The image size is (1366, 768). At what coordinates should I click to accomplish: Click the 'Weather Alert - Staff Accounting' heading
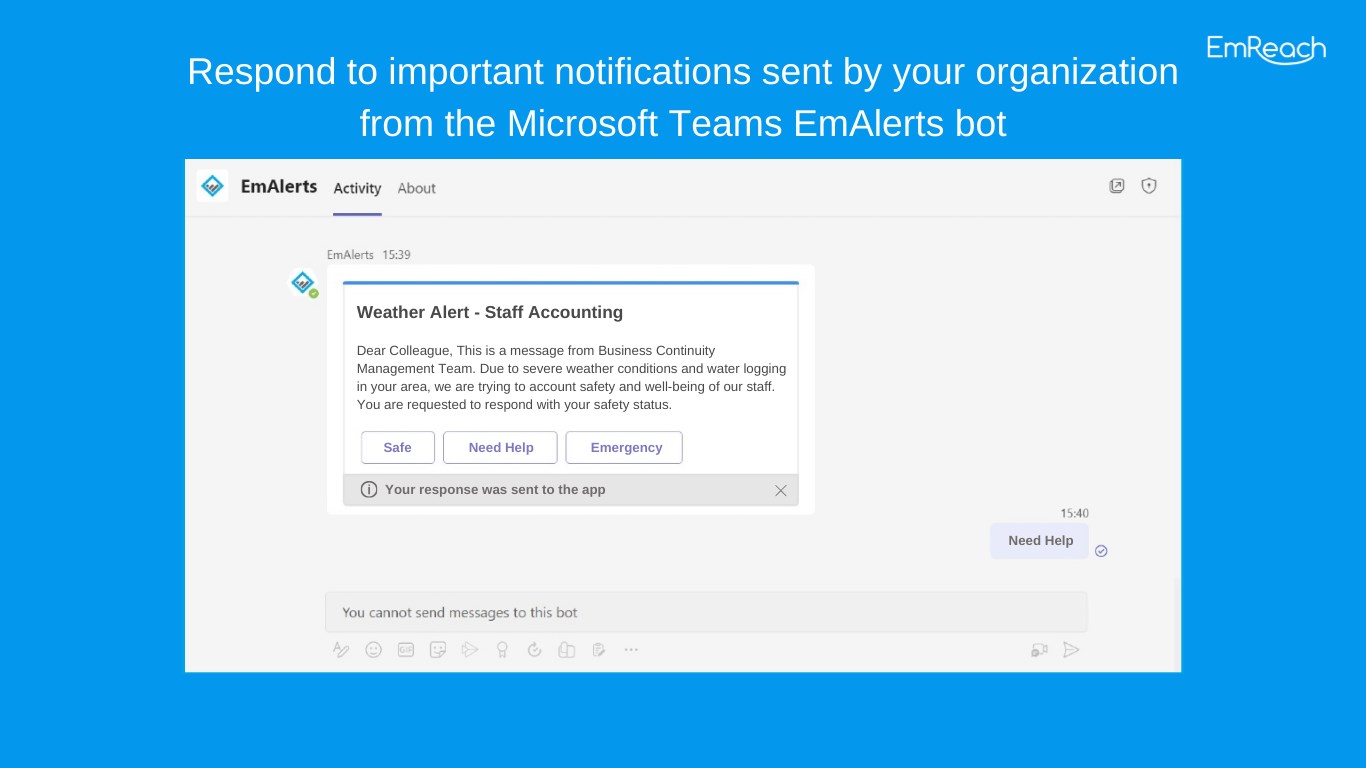[x=490, y=312]
